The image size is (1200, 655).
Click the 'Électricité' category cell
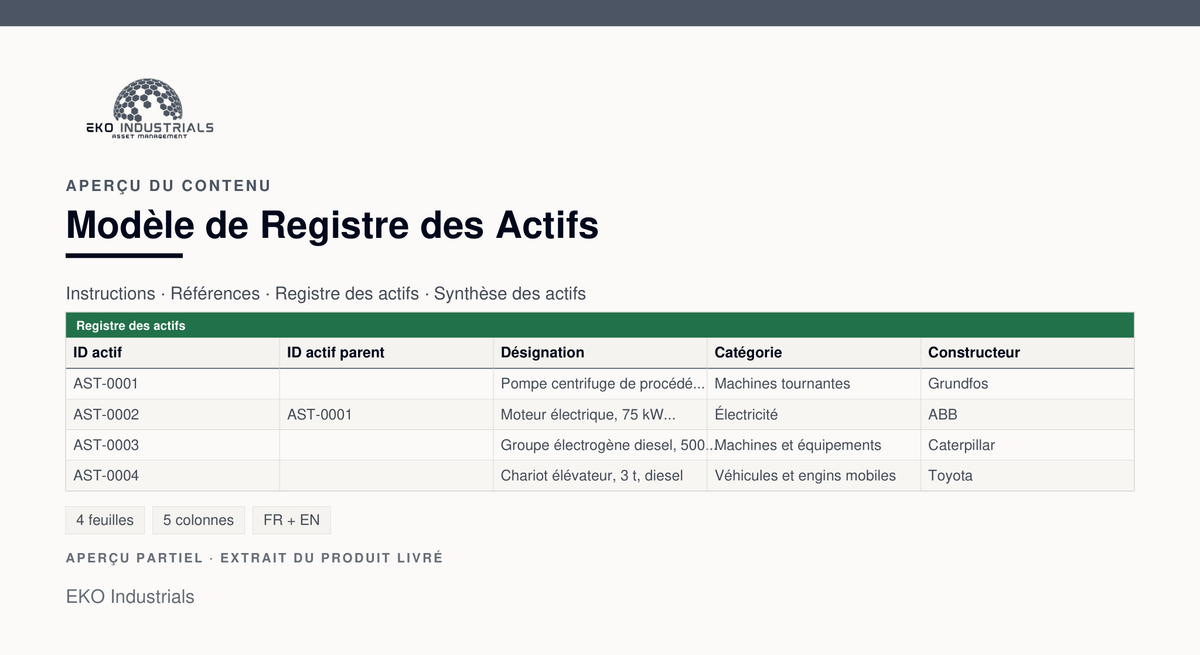point(814,415)
